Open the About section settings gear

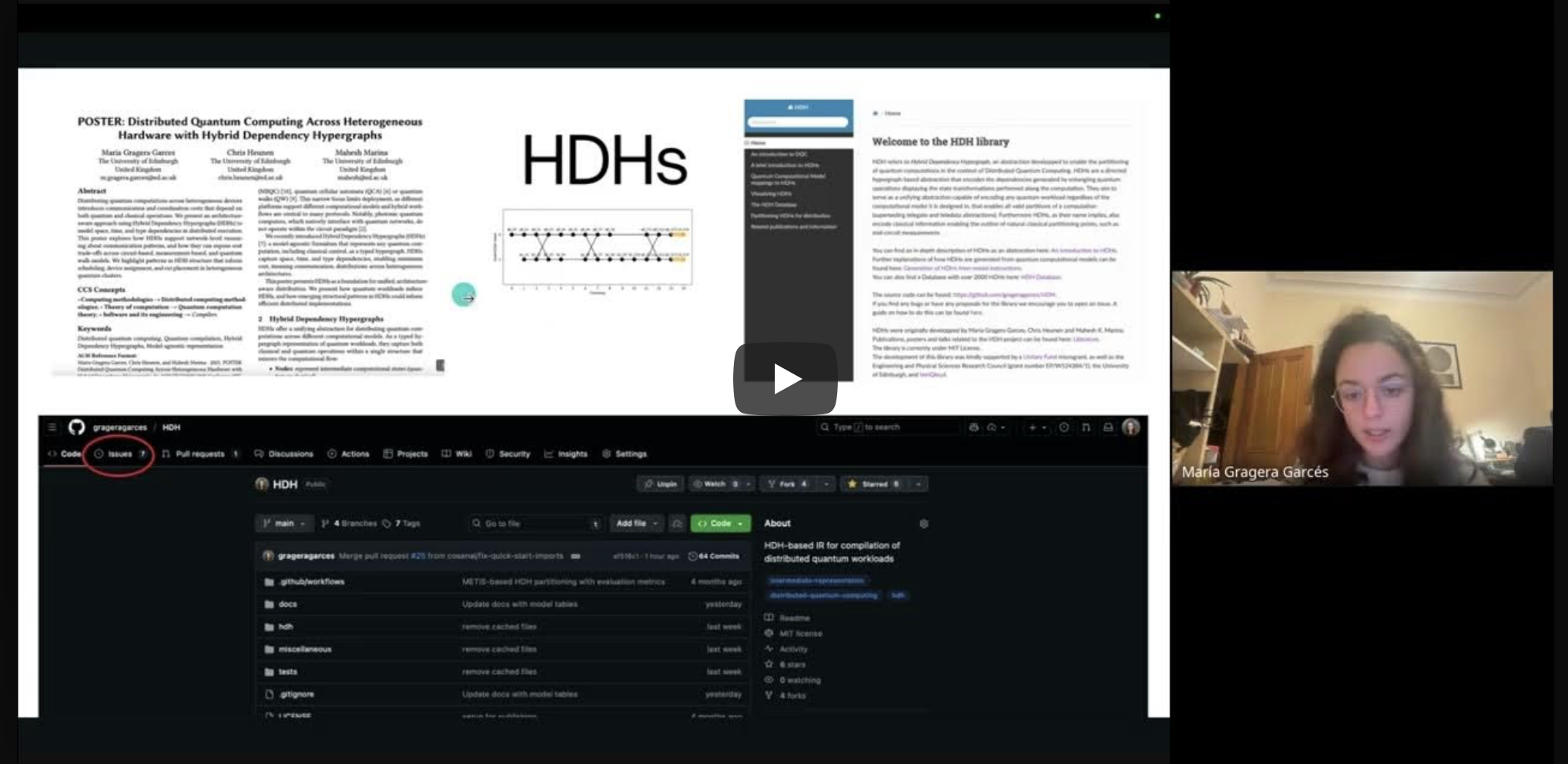click(x=923, y=524)
